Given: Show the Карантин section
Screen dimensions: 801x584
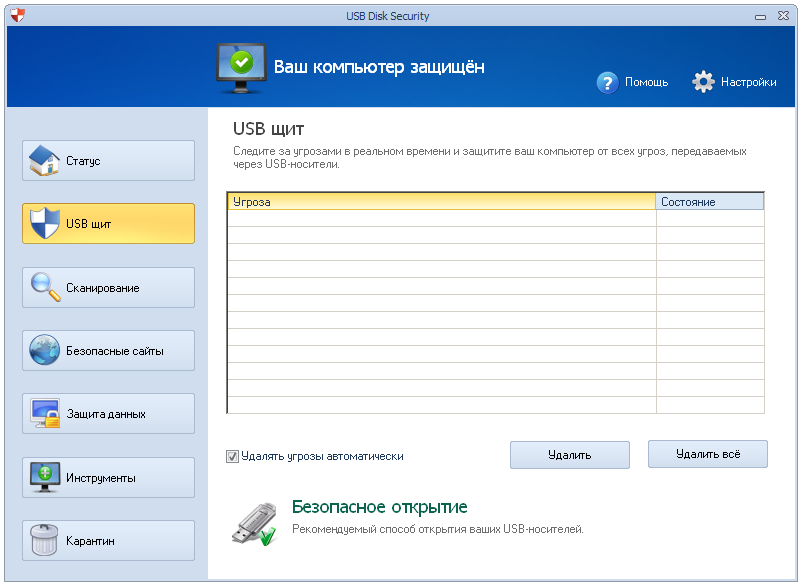Looking at the screenshot, I should (x=108, y=540).
